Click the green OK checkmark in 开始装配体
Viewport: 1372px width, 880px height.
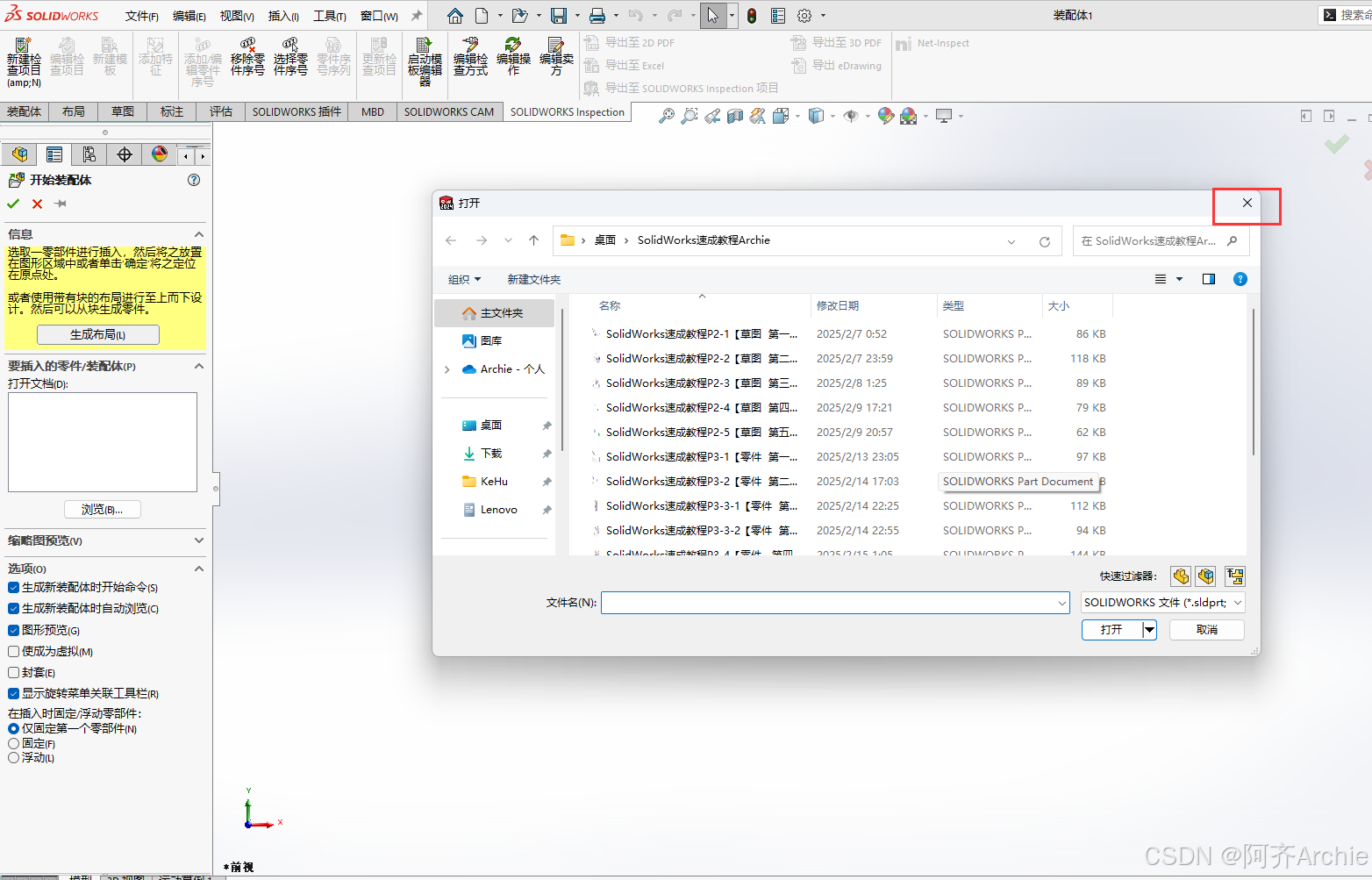[x=13, y=204]
